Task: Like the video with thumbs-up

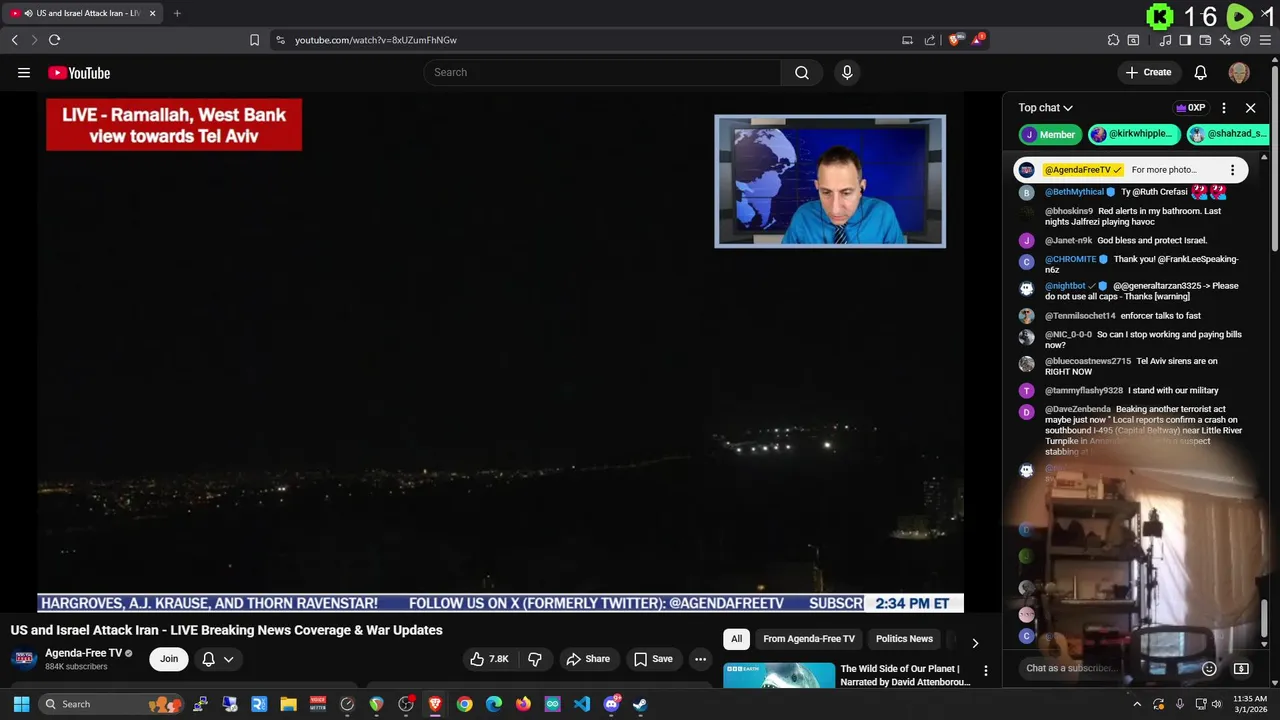Action: (x=489, y=659)
